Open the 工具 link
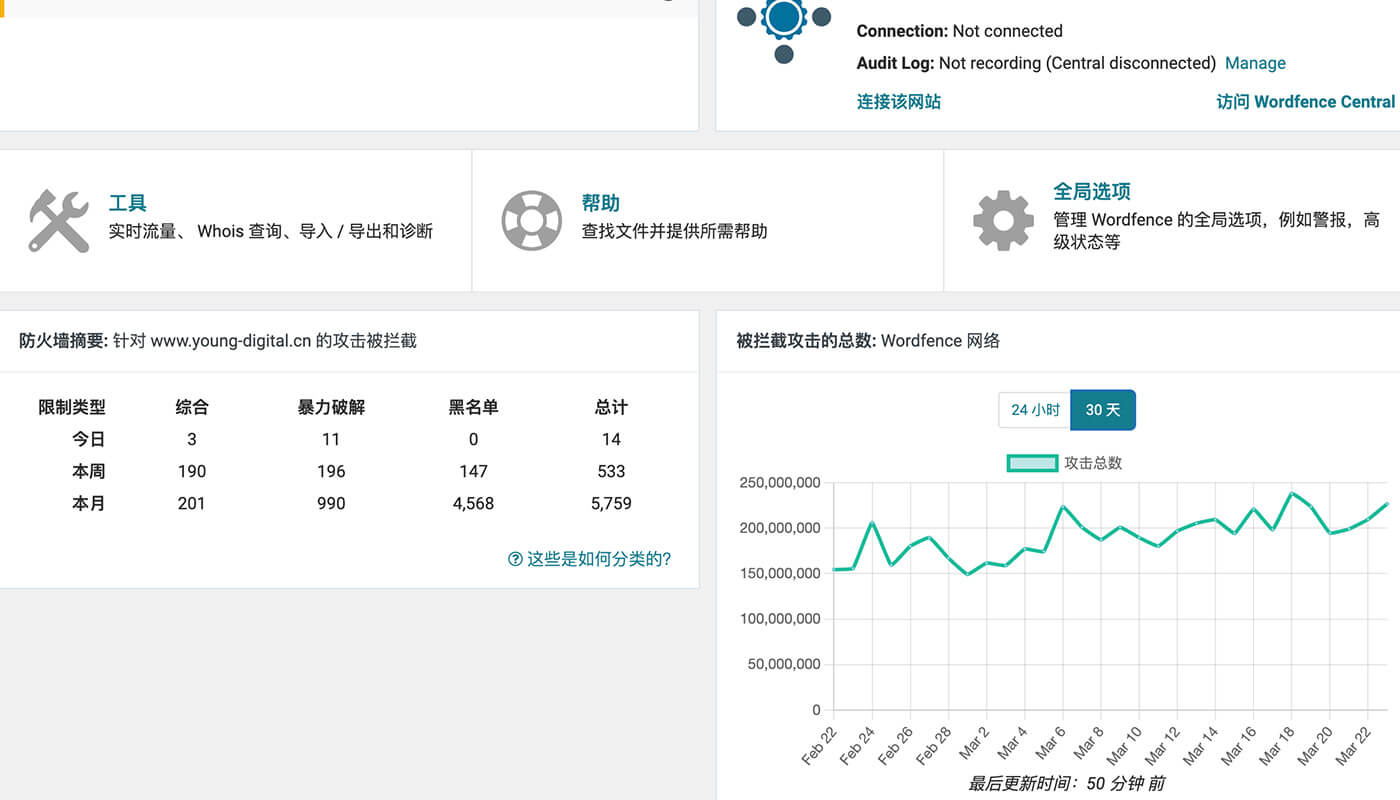The image size is (1400, 800). click(x=128, y=203)
